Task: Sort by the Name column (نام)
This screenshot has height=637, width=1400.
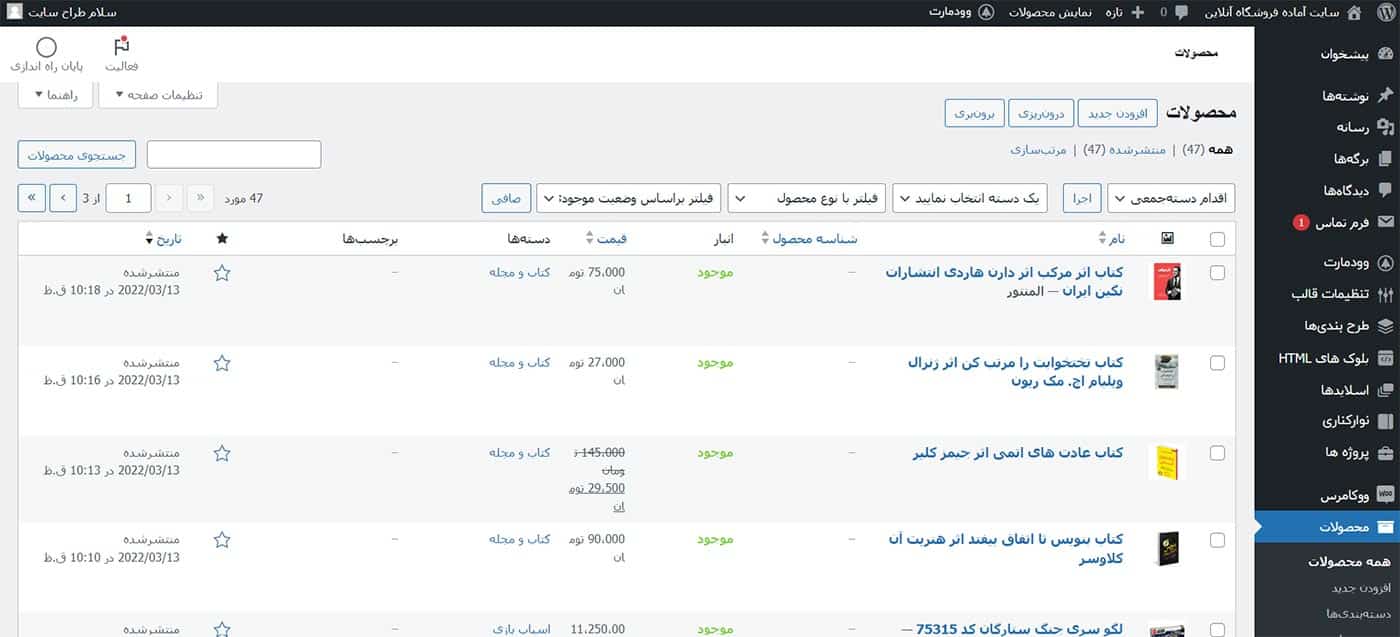Action: [x=1109, y=239]
